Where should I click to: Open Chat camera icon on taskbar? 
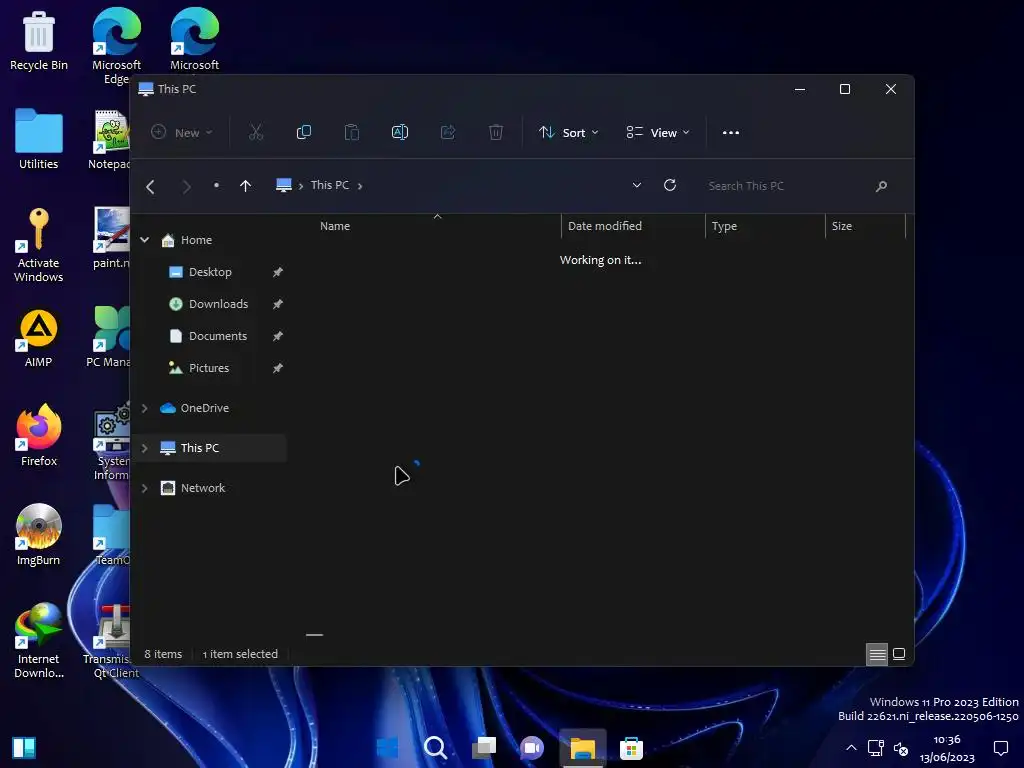pos(532,748)
